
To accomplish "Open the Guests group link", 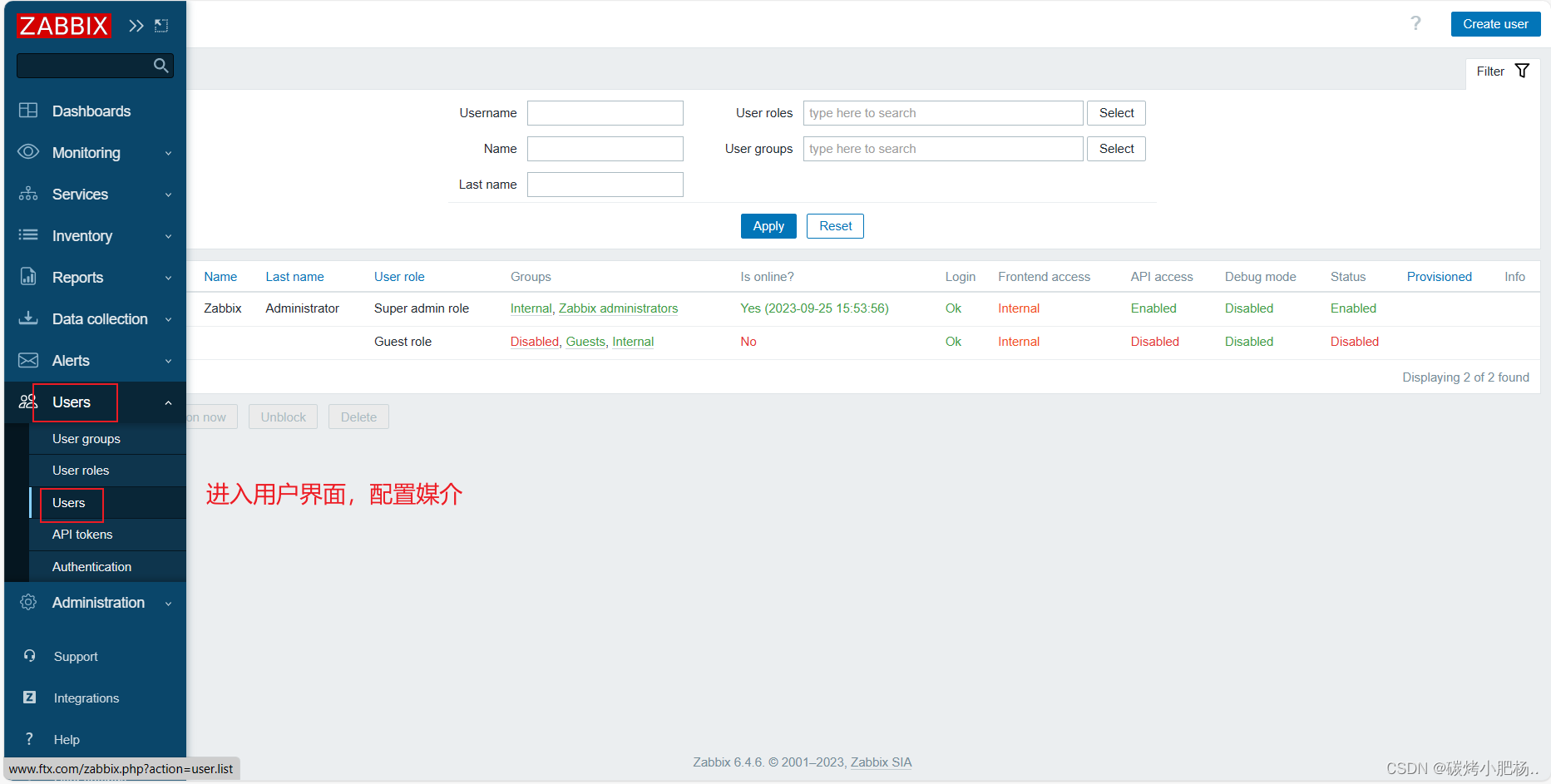I will [x=585, y=342].
